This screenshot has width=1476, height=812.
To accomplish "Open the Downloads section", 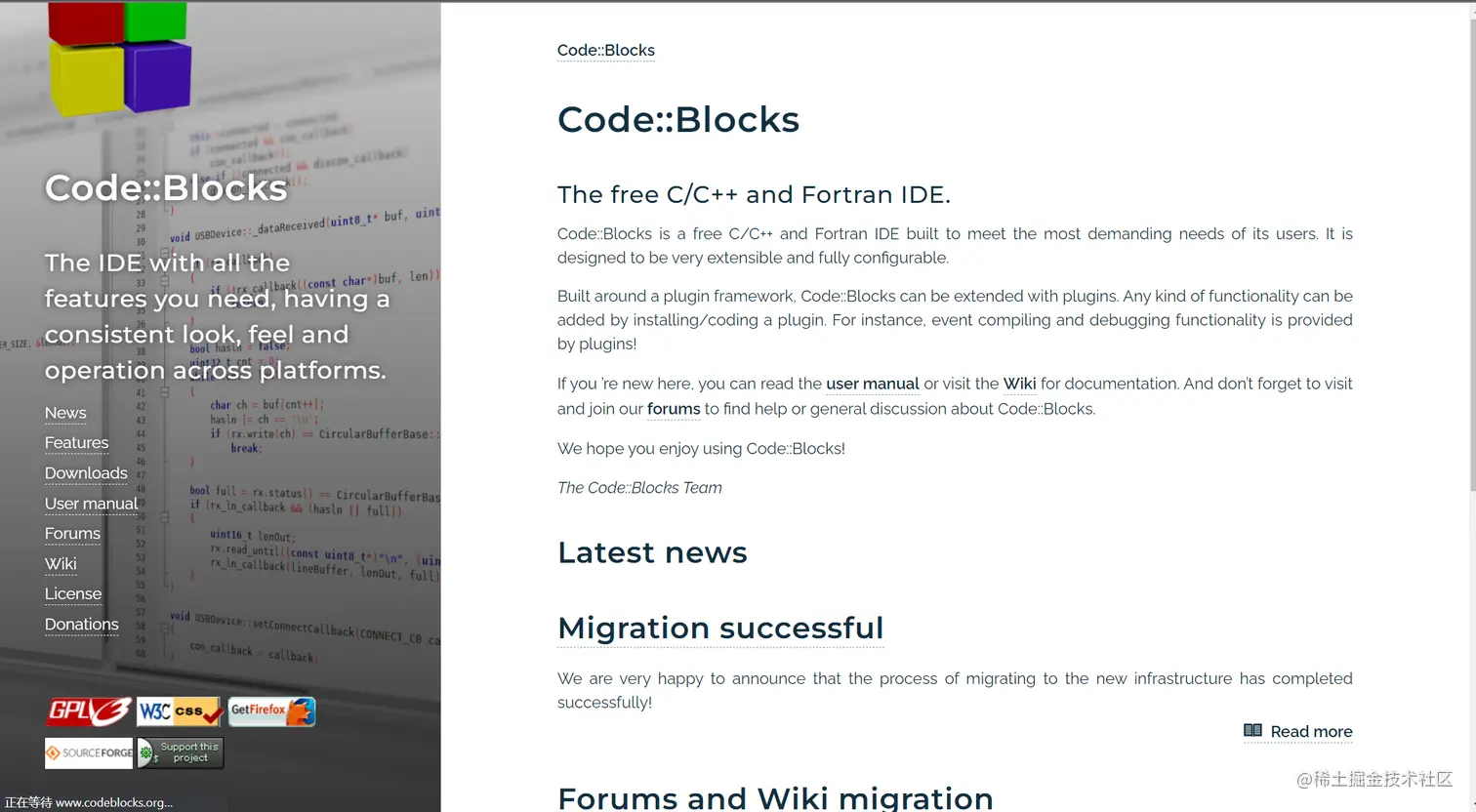I will (x=86, y=473).
